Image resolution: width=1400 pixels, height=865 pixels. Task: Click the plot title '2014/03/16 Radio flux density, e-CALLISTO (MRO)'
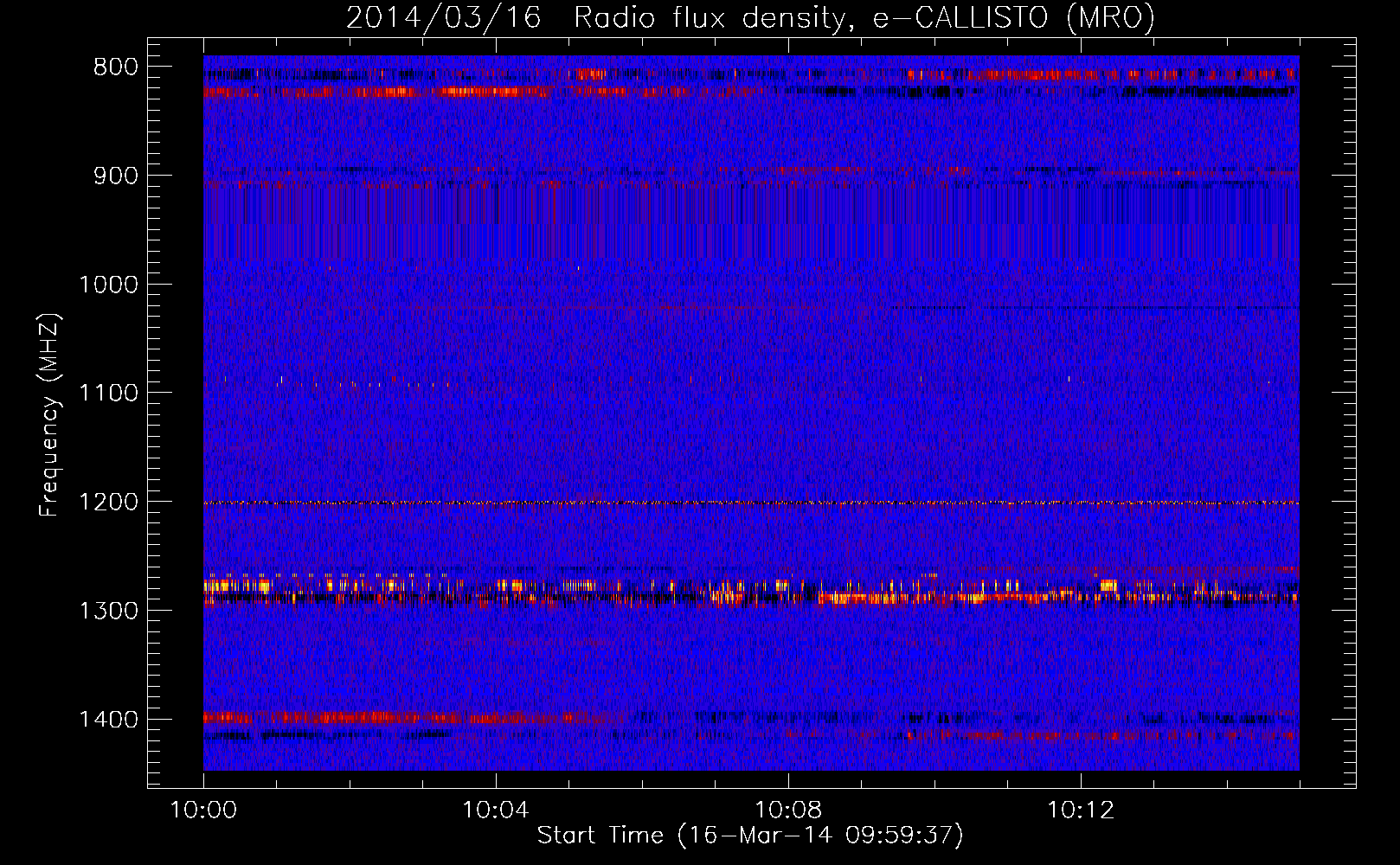tap(750, 17)
